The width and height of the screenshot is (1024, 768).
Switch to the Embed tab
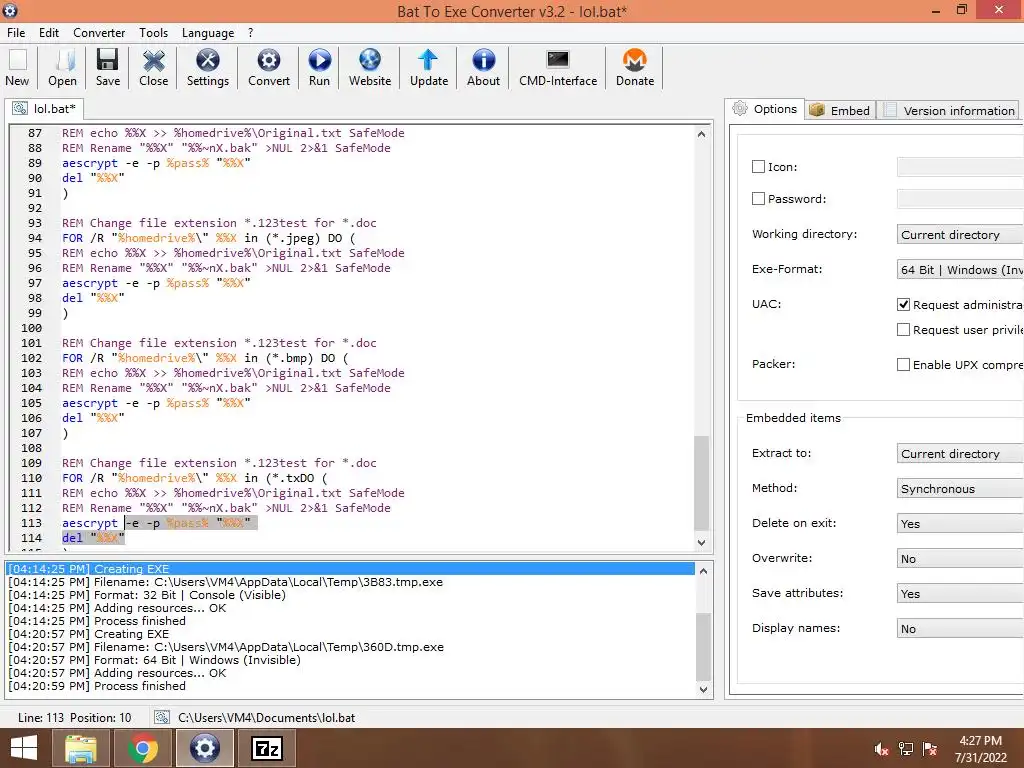point(840,110)
